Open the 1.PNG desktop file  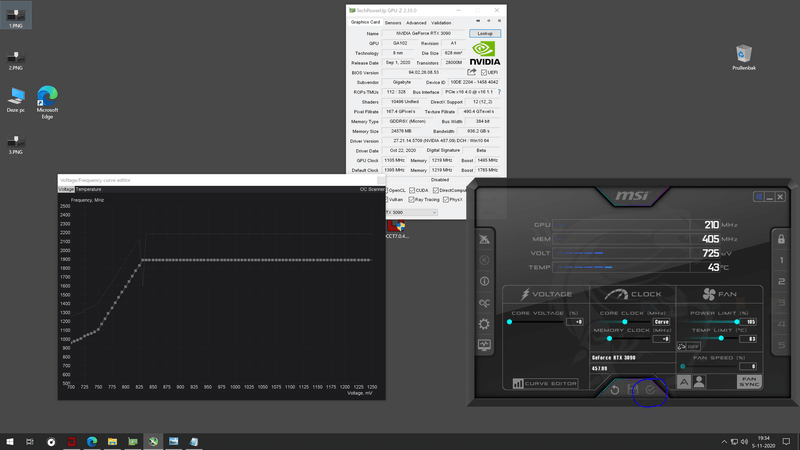(x=15, y=16)
